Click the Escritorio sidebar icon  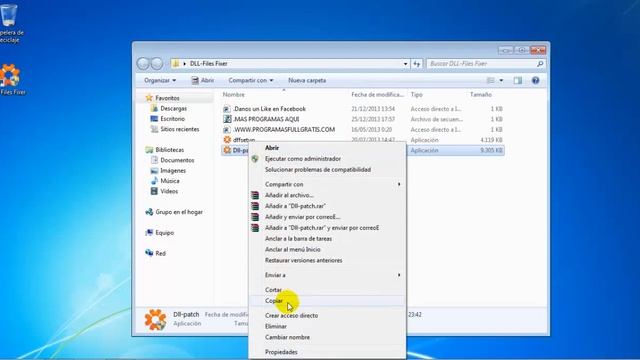(154, 119)
